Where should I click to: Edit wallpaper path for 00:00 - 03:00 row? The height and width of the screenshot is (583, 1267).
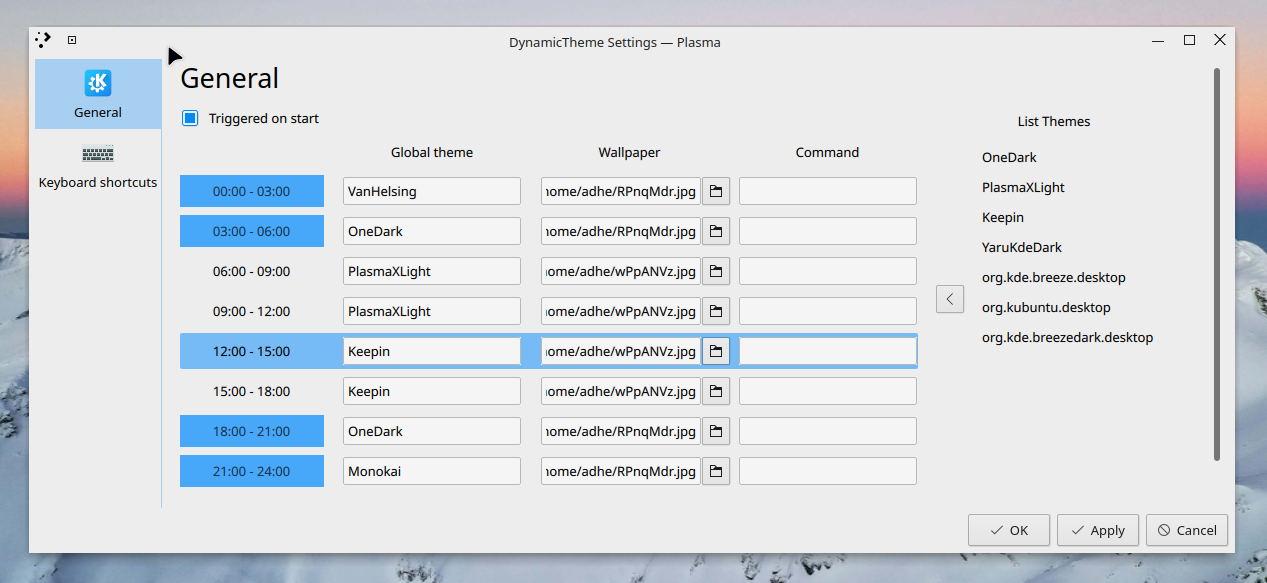[x=621, y=191]
